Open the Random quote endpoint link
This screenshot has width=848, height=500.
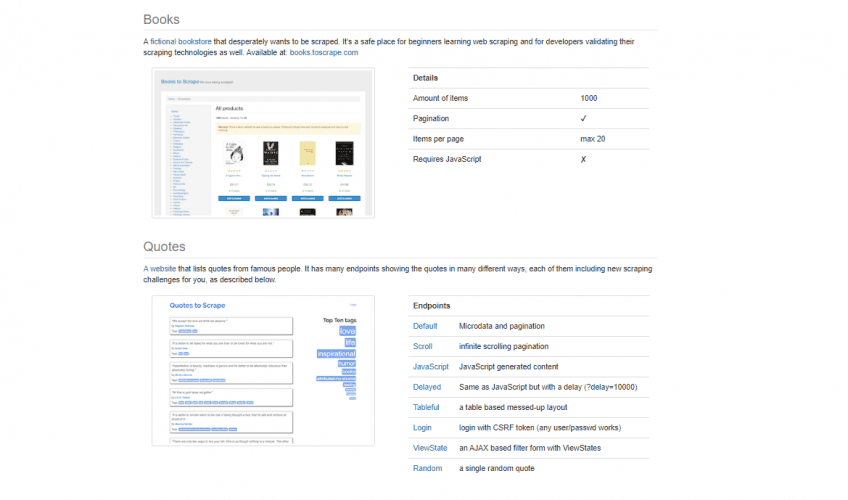pyautogui.click(x=427, y=468)
